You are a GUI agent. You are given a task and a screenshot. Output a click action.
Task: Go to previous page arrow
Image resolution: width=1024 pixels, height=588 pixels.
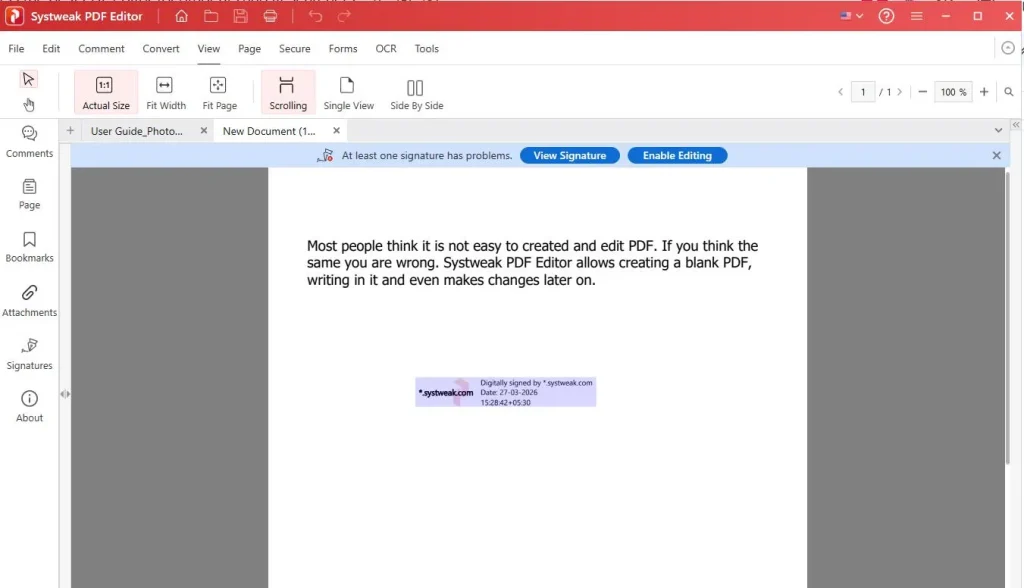click(840, 92)
